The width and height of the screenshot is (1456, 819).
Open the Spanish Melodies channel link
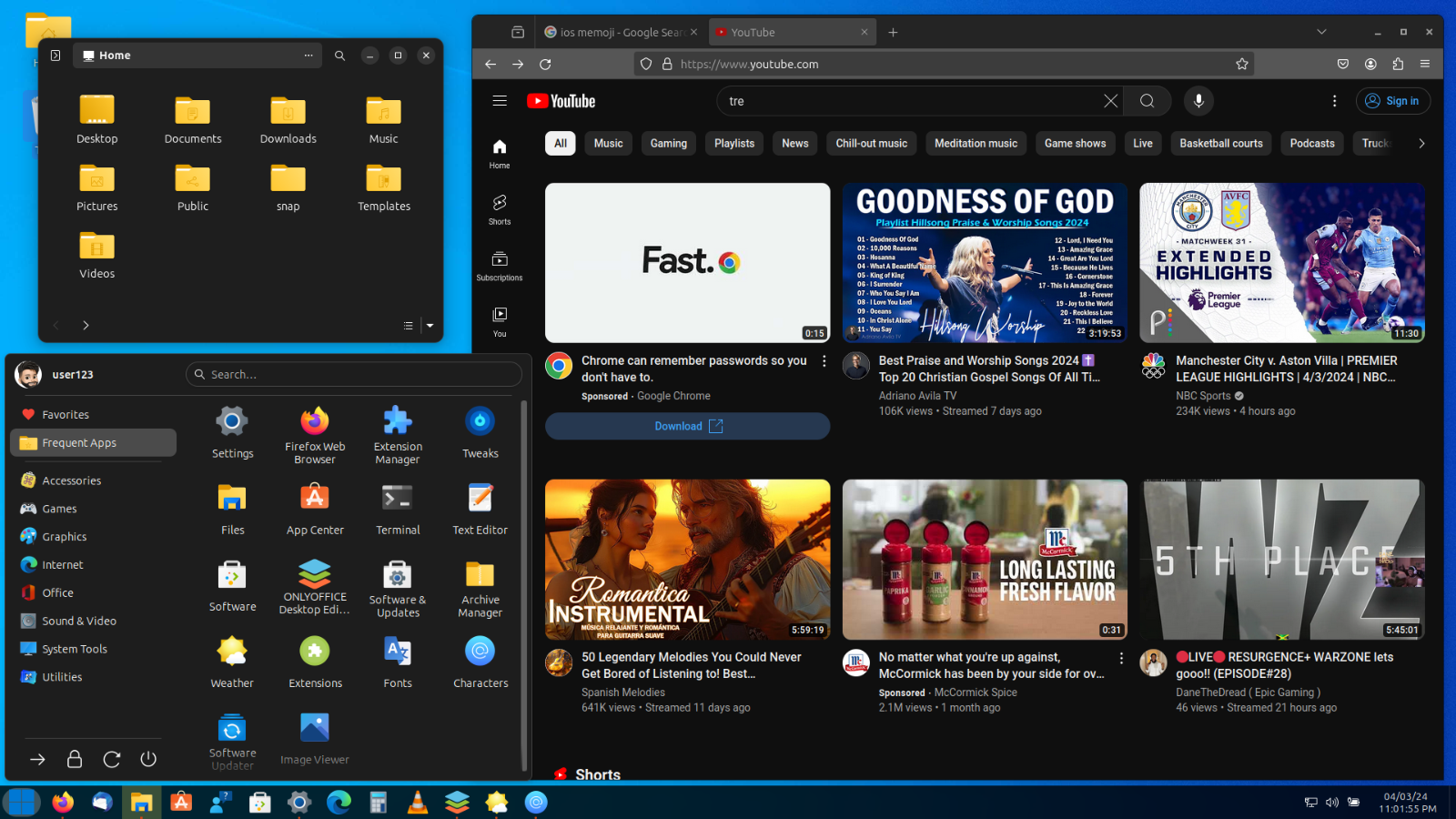tap(623, 693)
